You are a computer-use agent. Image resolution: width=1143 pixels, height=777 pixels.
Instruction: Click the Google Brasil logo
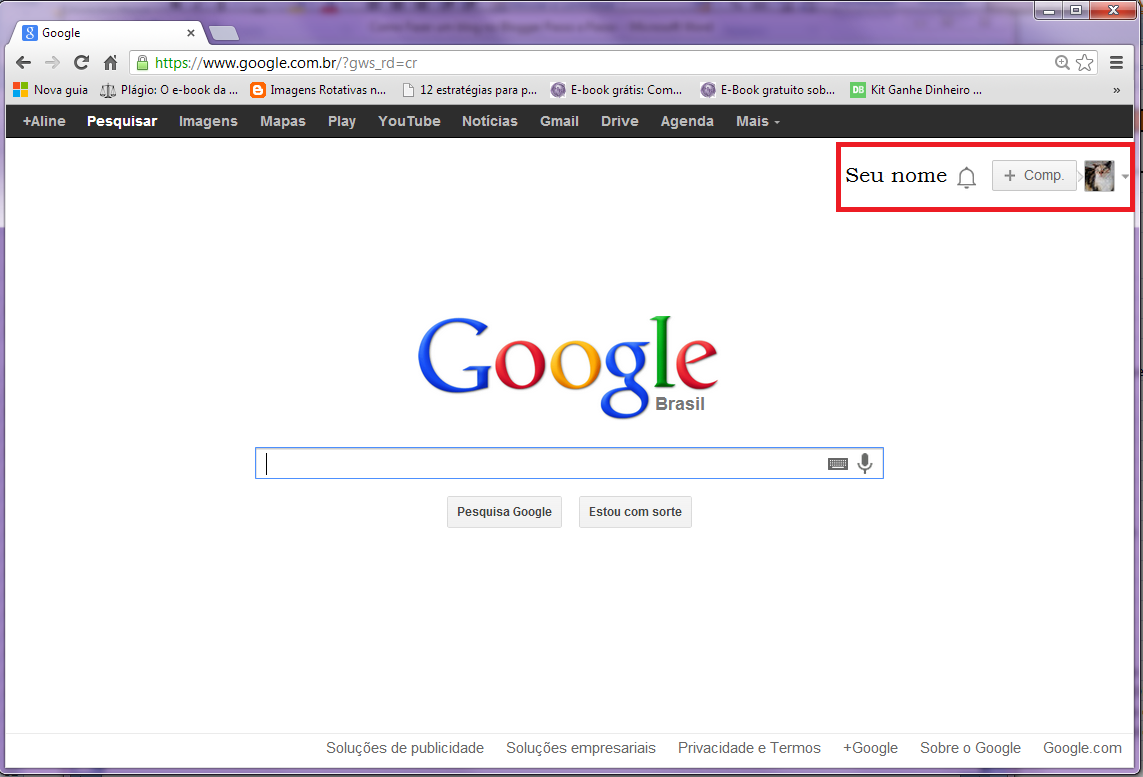click(568, 367)
